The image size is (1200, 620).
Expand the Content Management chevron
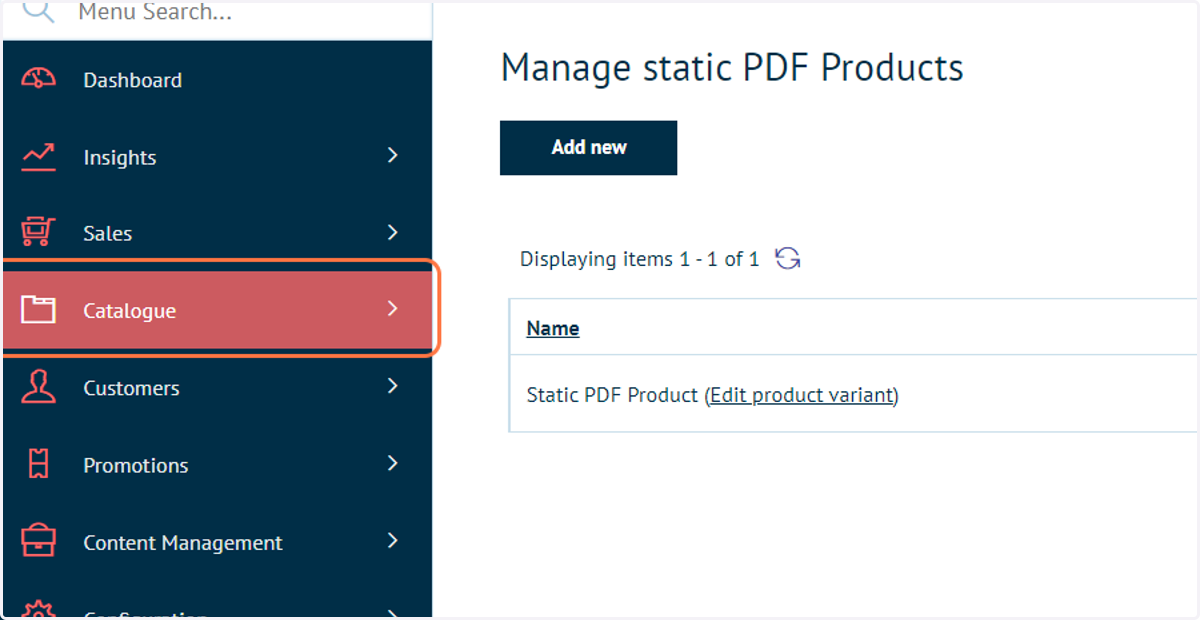393,541
